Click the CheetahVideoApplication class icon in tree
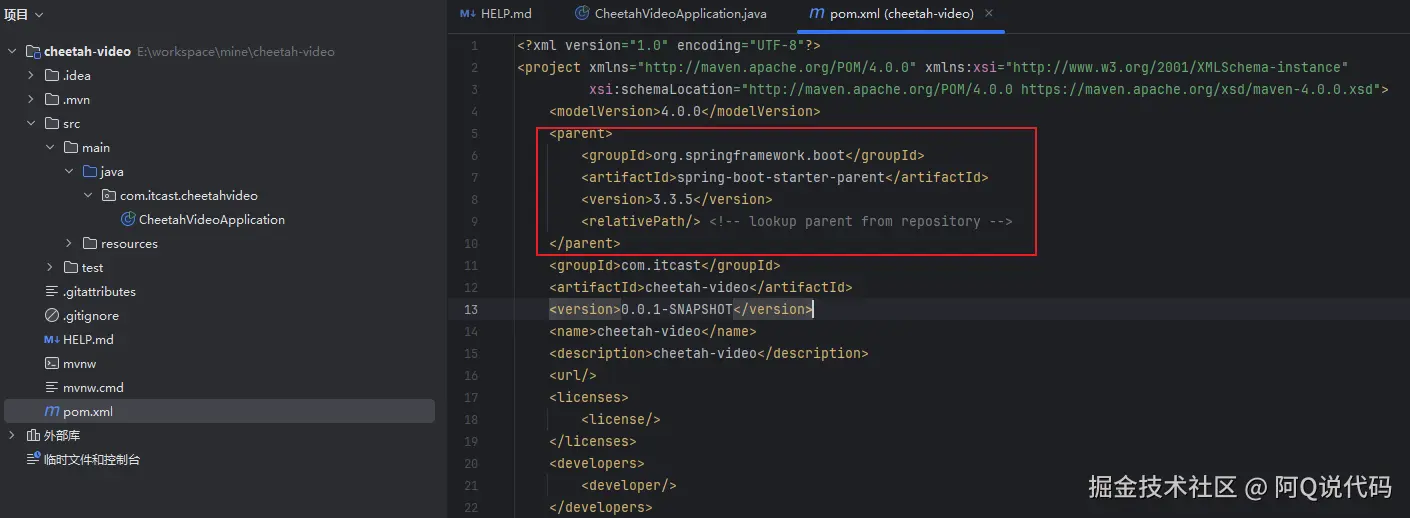The height and width of the screenshot is (518, 1410). point(128,220)
